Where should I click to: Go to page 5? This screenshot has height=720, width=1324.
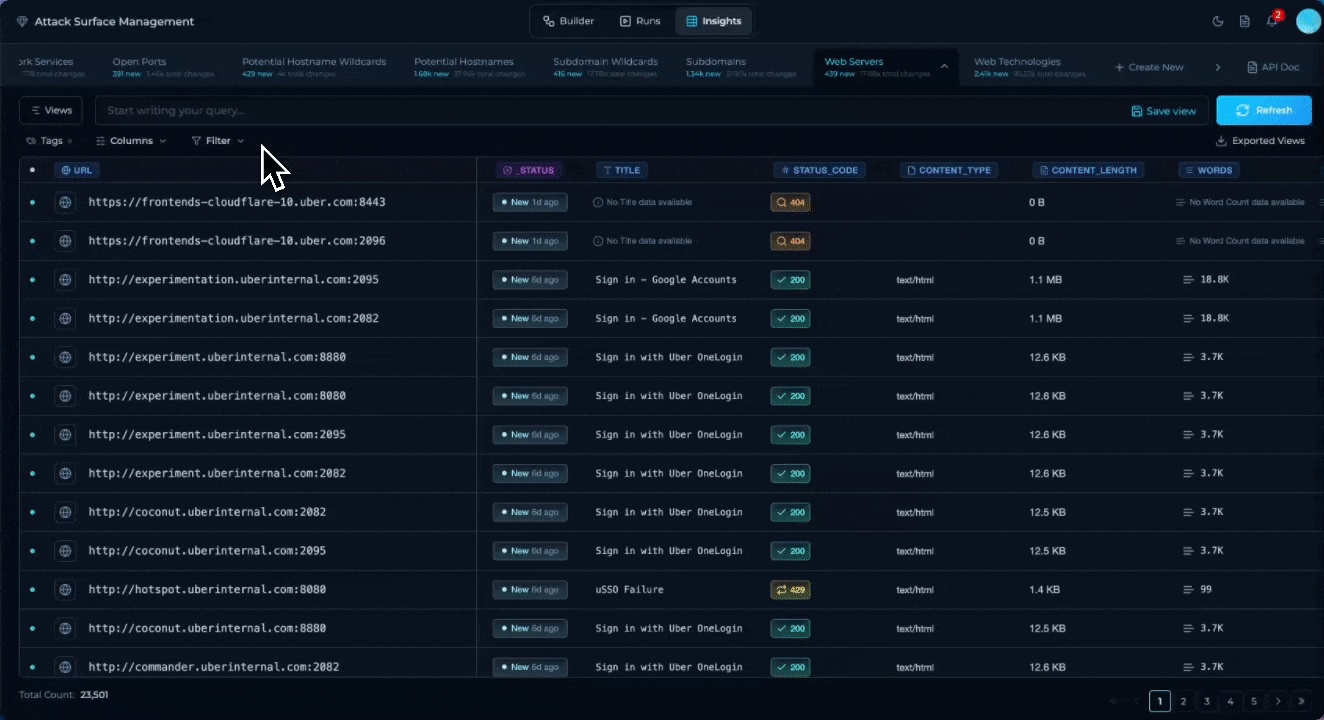[1254, 701]
